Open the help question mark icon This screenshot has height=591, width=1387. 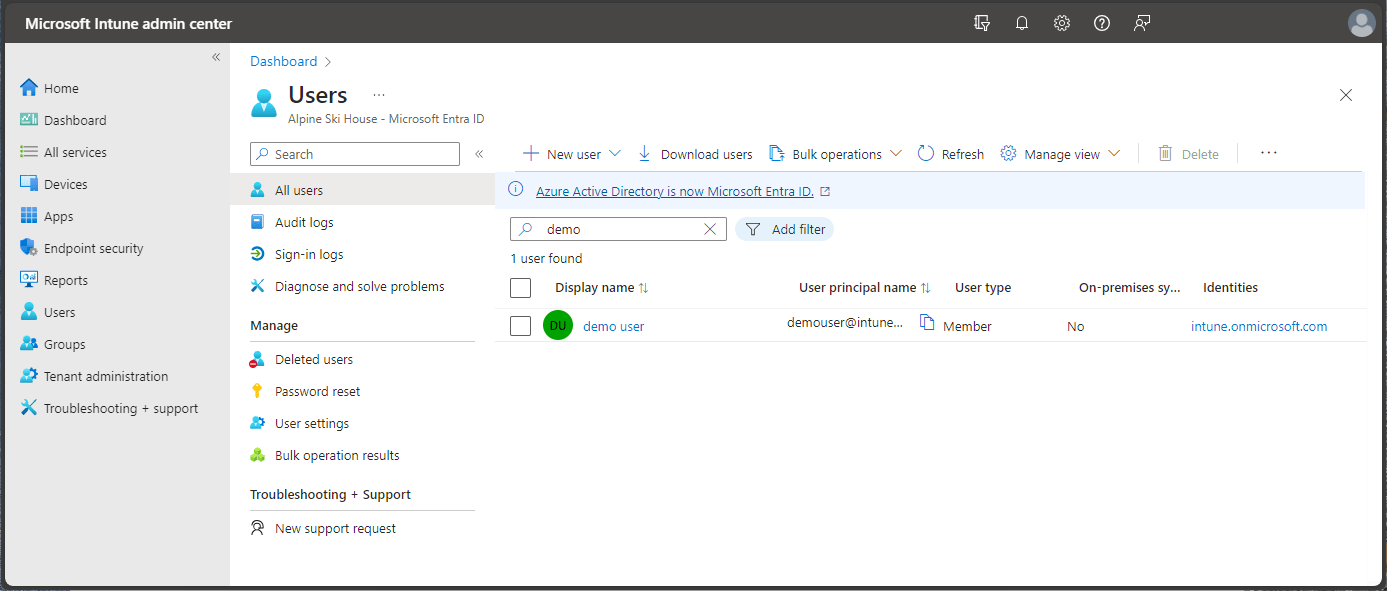point(1101,22)
